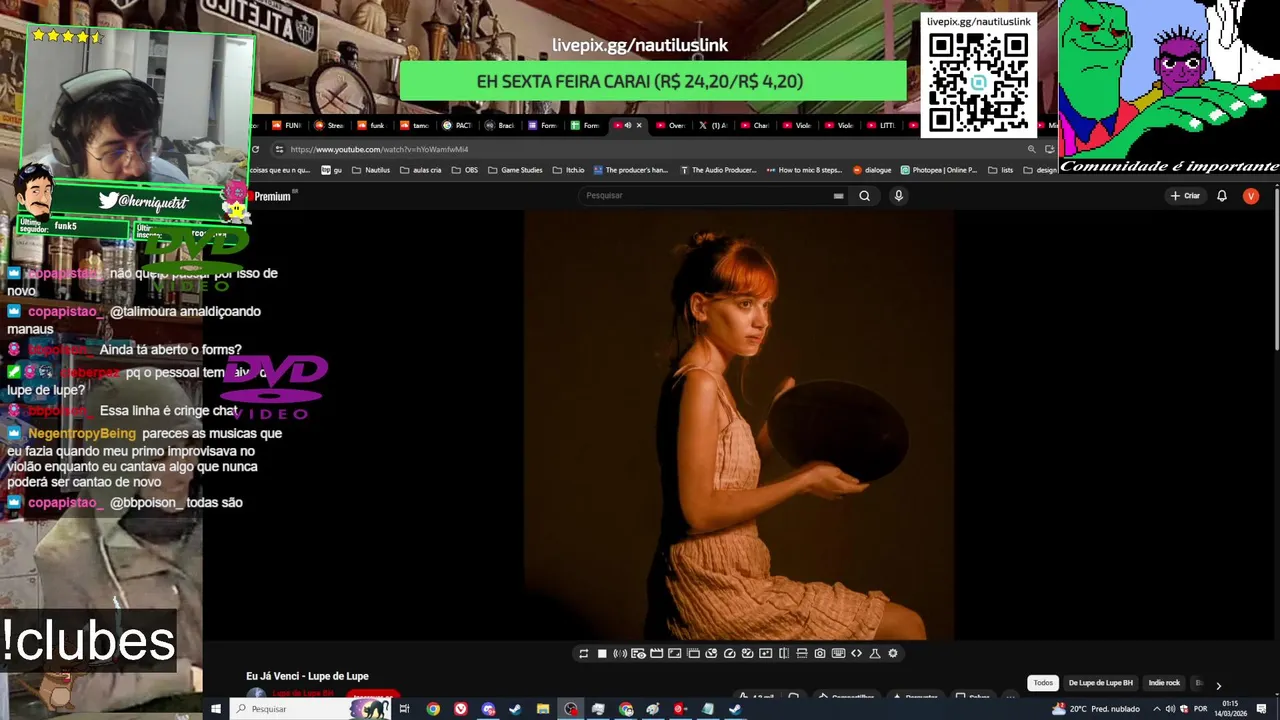1280x720 pixels.
Task: Open the Nautilus bookmark folder
Action: (x=371, y=170)
